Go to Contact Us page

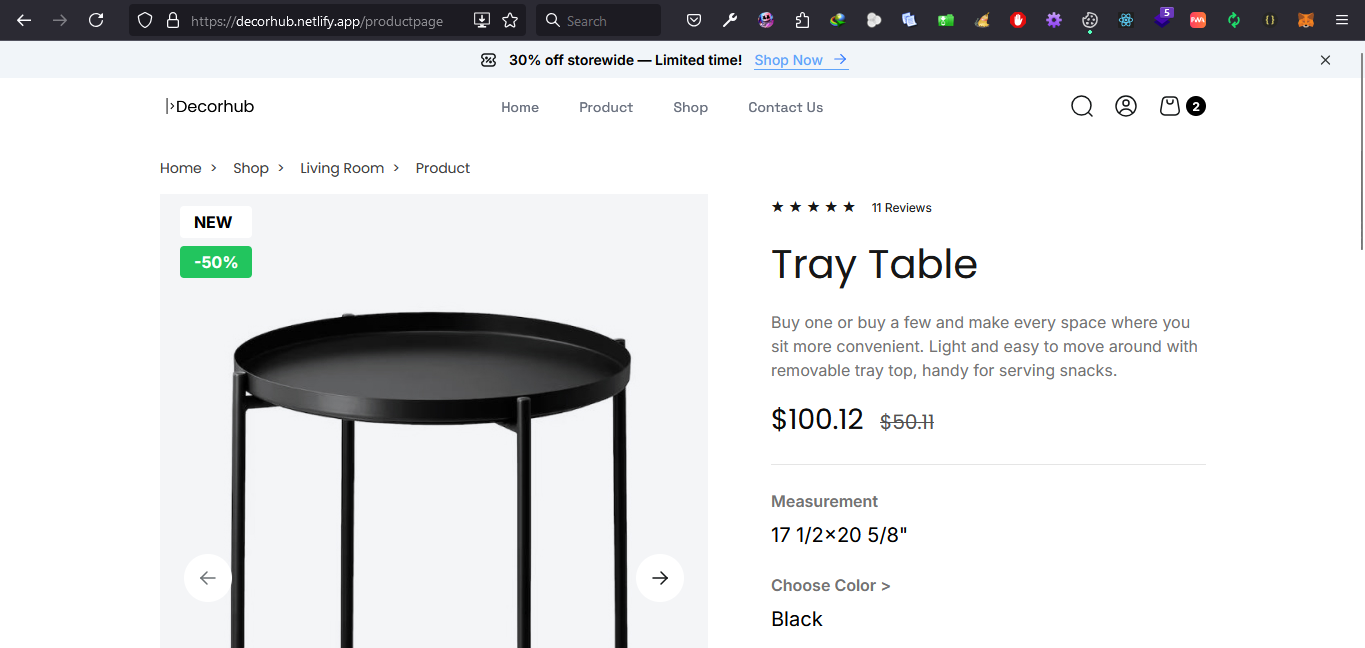(785, 107)
